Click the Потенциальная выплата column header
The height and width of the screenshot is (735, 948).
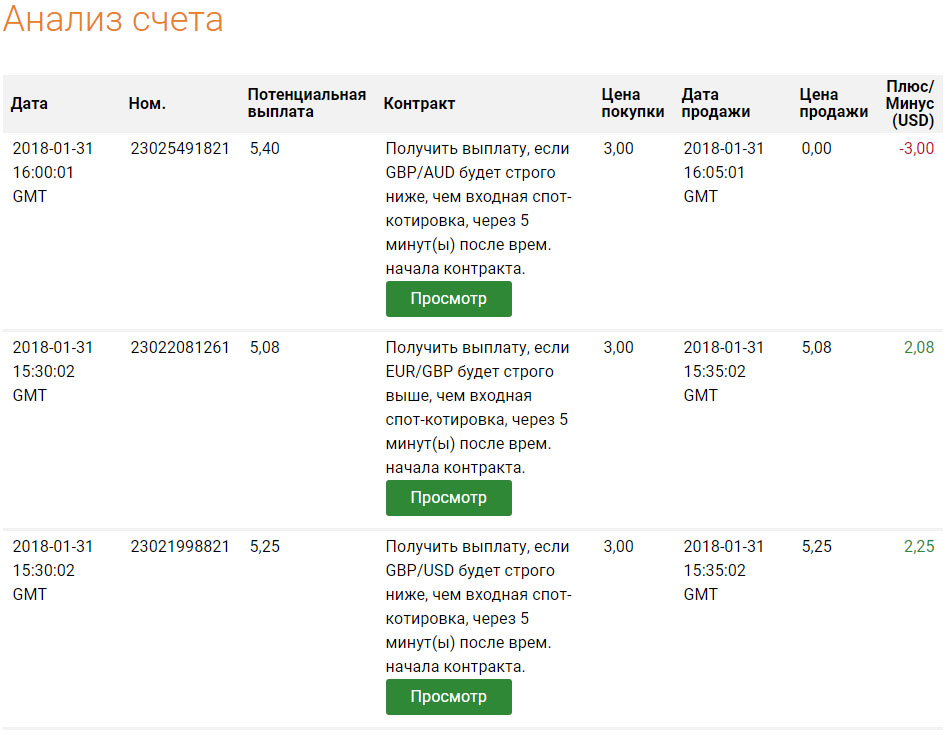click(307, 103)
